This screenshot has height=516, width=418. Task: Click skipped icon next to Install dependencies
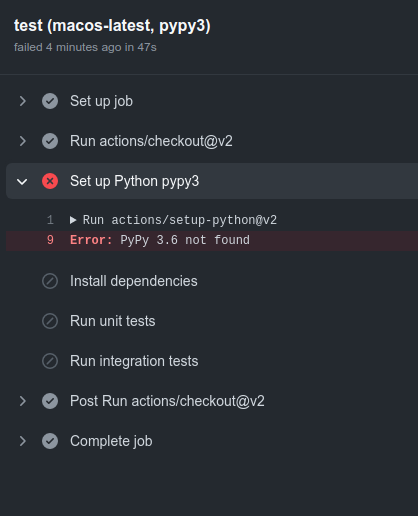click(x=50, y=281)
